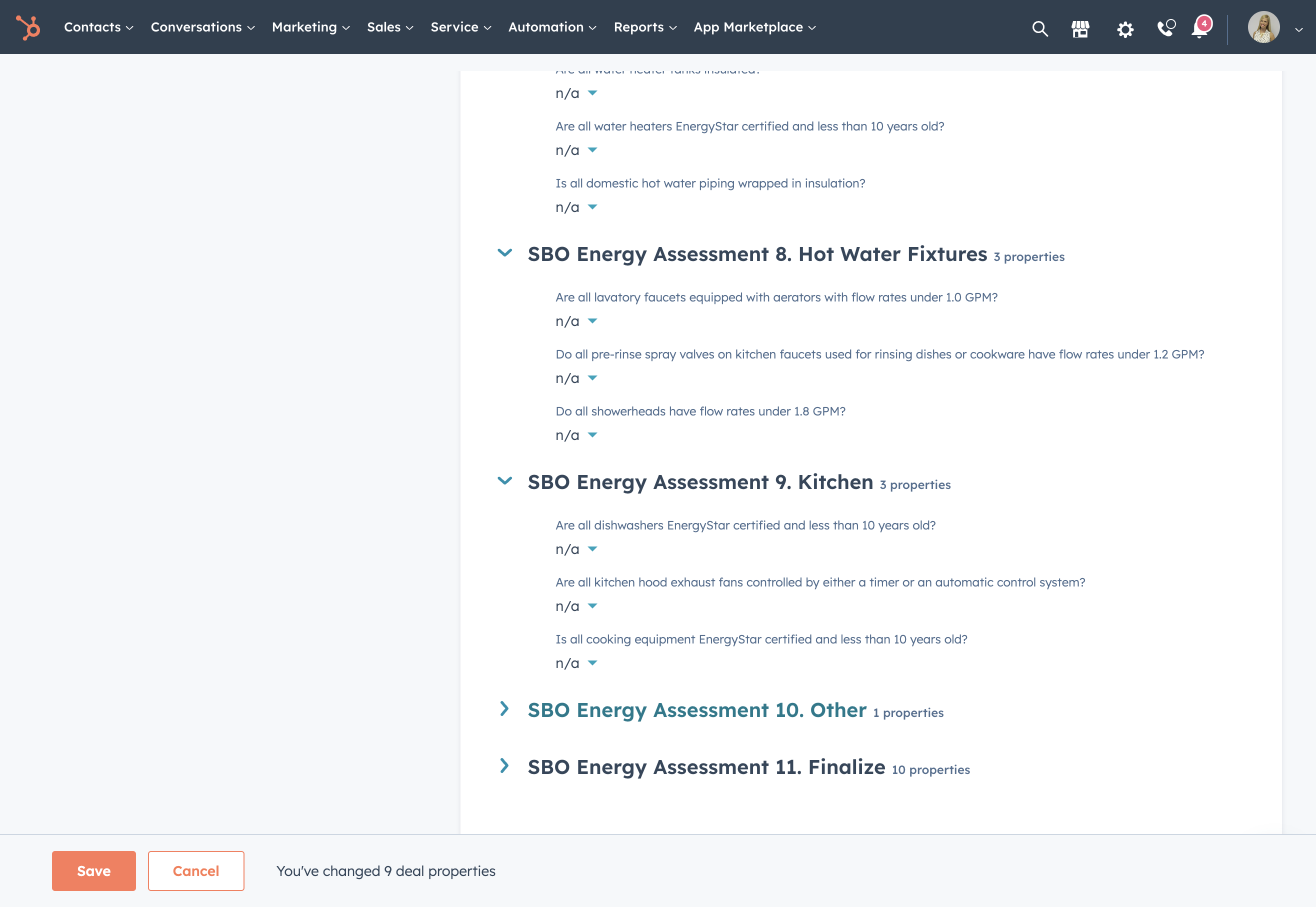Click the kitchen hood exhaust fans question label
The height and width of the screenshot is (907, 1316).
(820, 582)
